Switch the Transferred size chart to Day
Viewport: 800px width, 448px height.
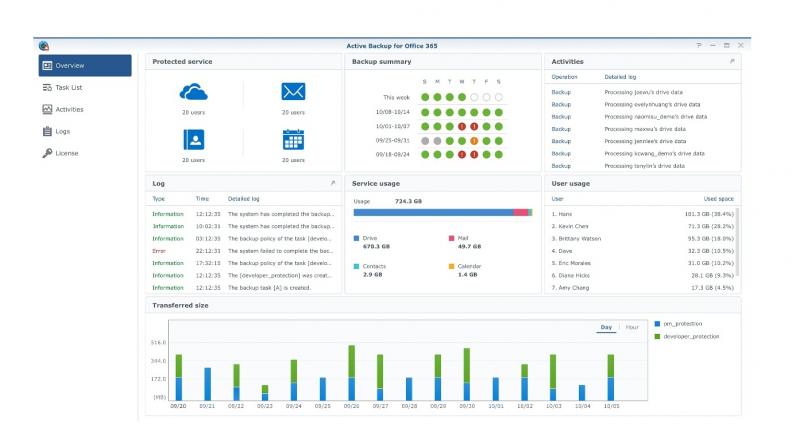click(606, 327)
